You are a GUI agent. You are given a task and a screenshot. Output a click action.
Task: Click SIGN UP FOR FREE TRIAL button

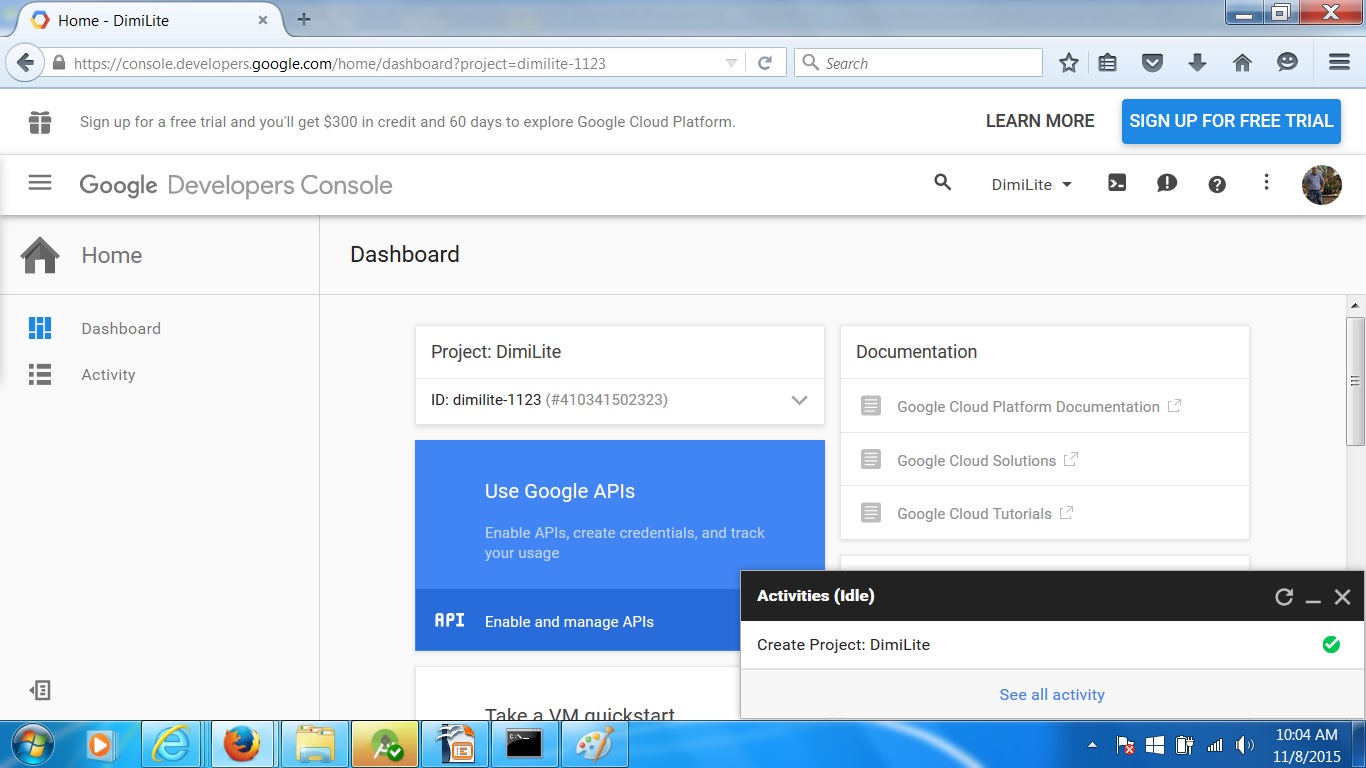coord(1231,121)
